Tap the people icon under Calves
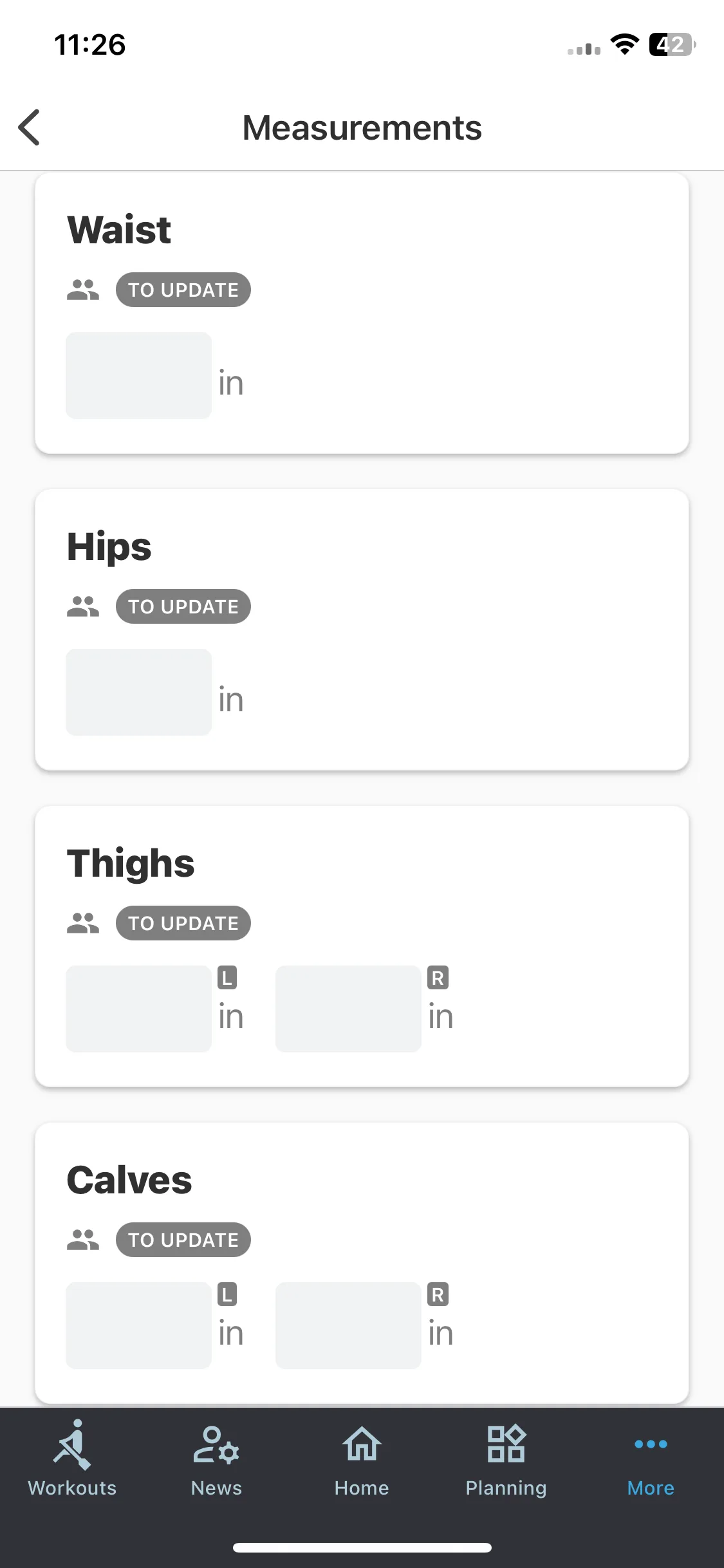 (83, 1240)
